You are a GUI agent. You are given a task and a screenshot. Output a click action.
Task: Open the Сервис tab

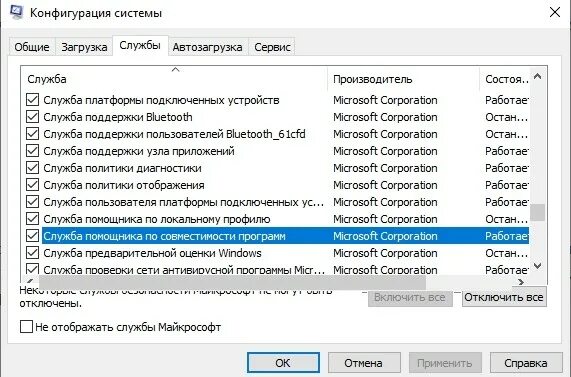click(x=272, y=47)
